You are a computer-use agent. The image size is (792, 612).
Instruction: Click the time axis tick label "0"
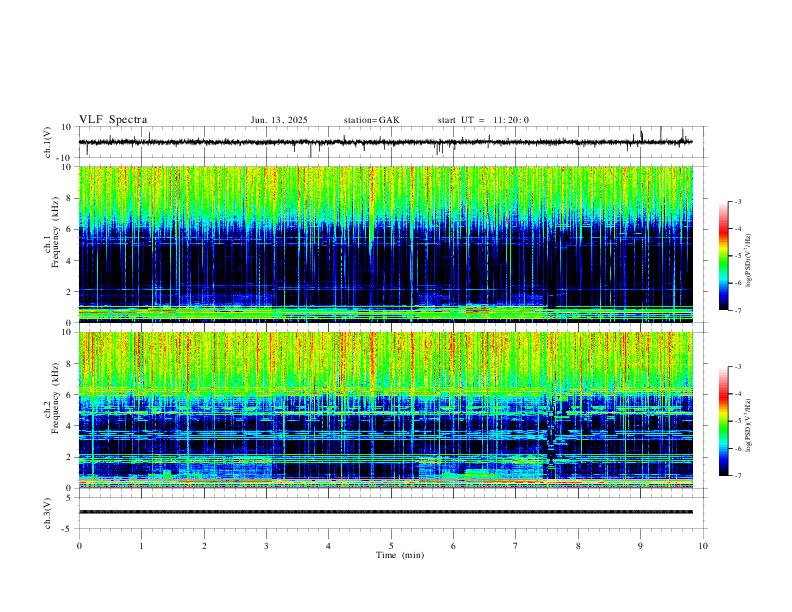point(79,546)
